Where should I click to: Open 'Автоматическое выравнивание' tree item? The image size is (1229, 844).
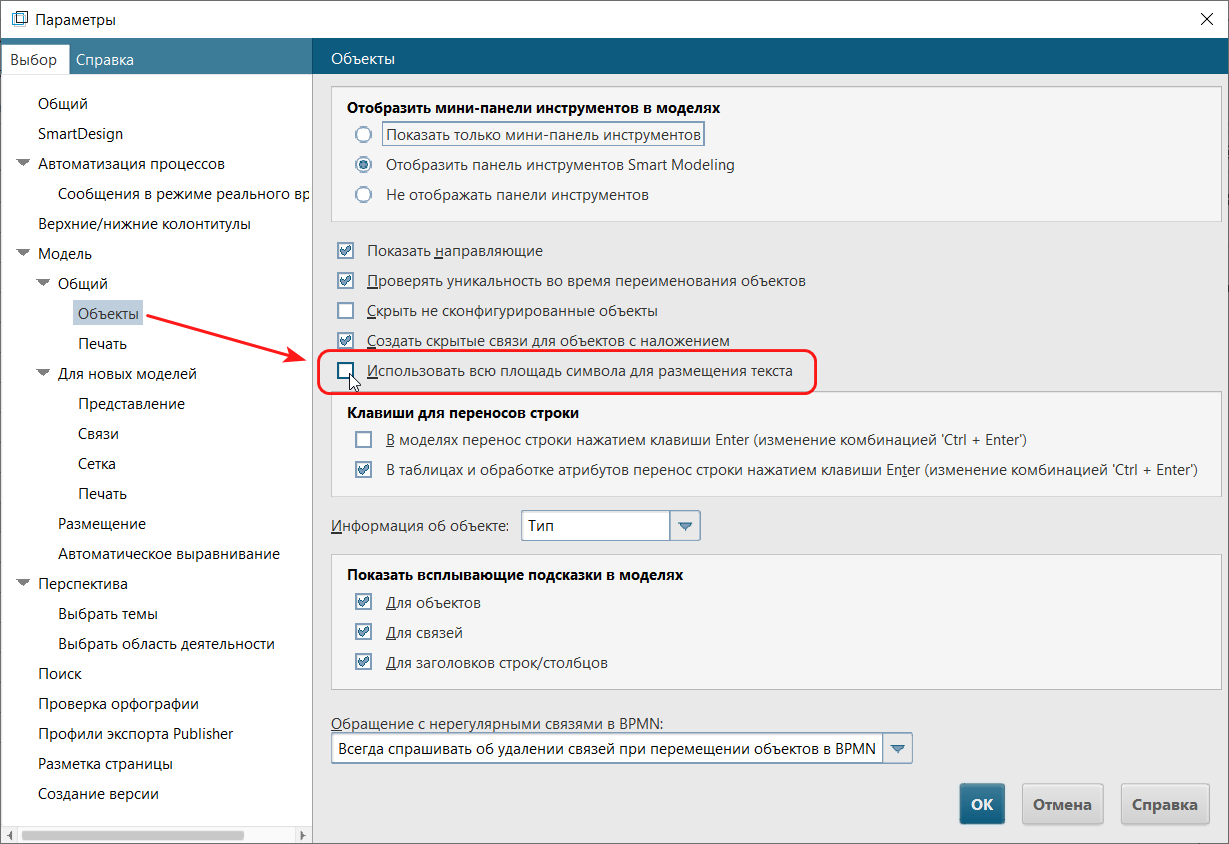click(x=169, y=554)
